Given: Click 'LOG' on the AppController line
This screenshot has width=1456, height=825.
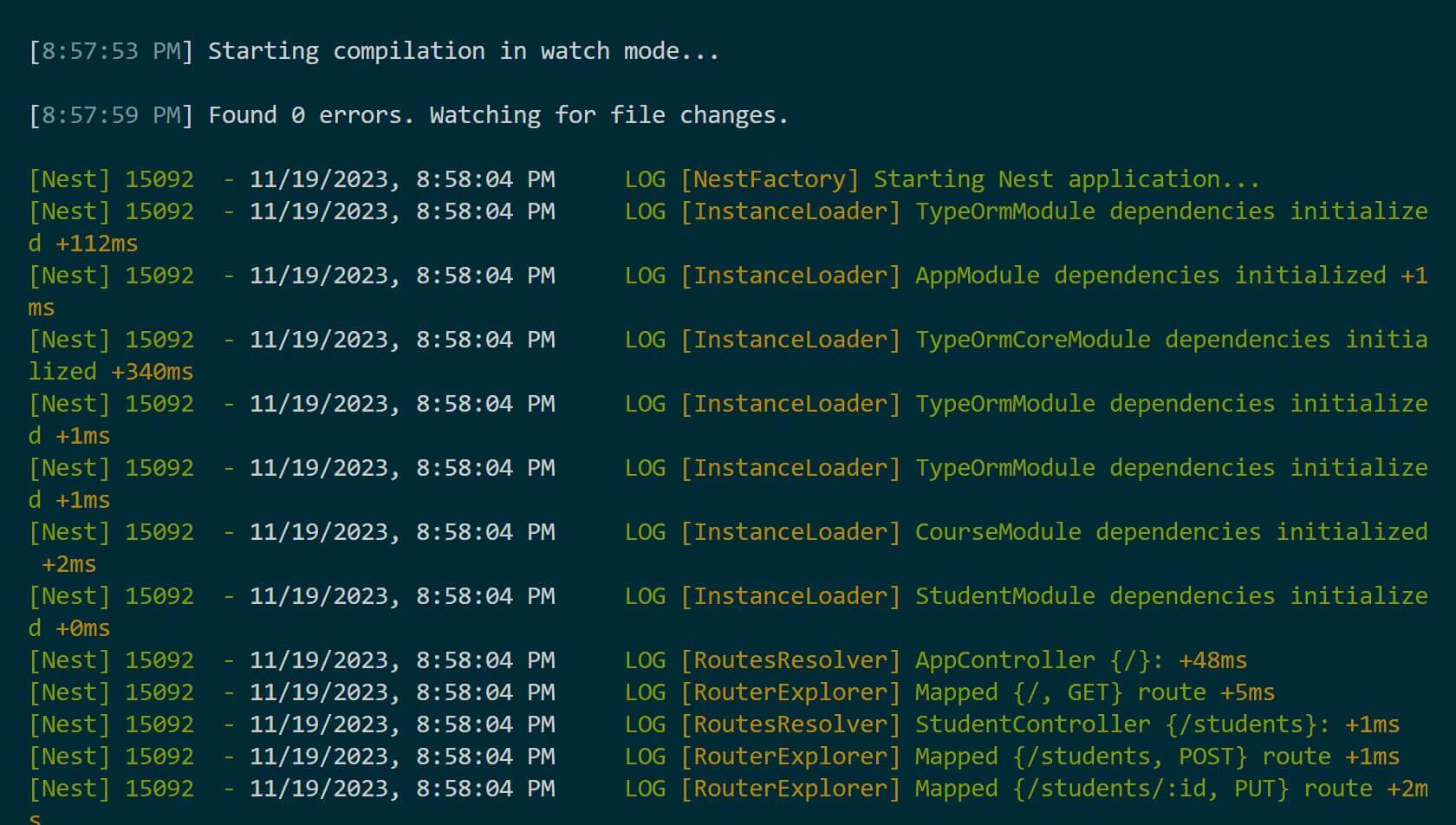Looking at the screenshot, I should (x=645, y=660).
